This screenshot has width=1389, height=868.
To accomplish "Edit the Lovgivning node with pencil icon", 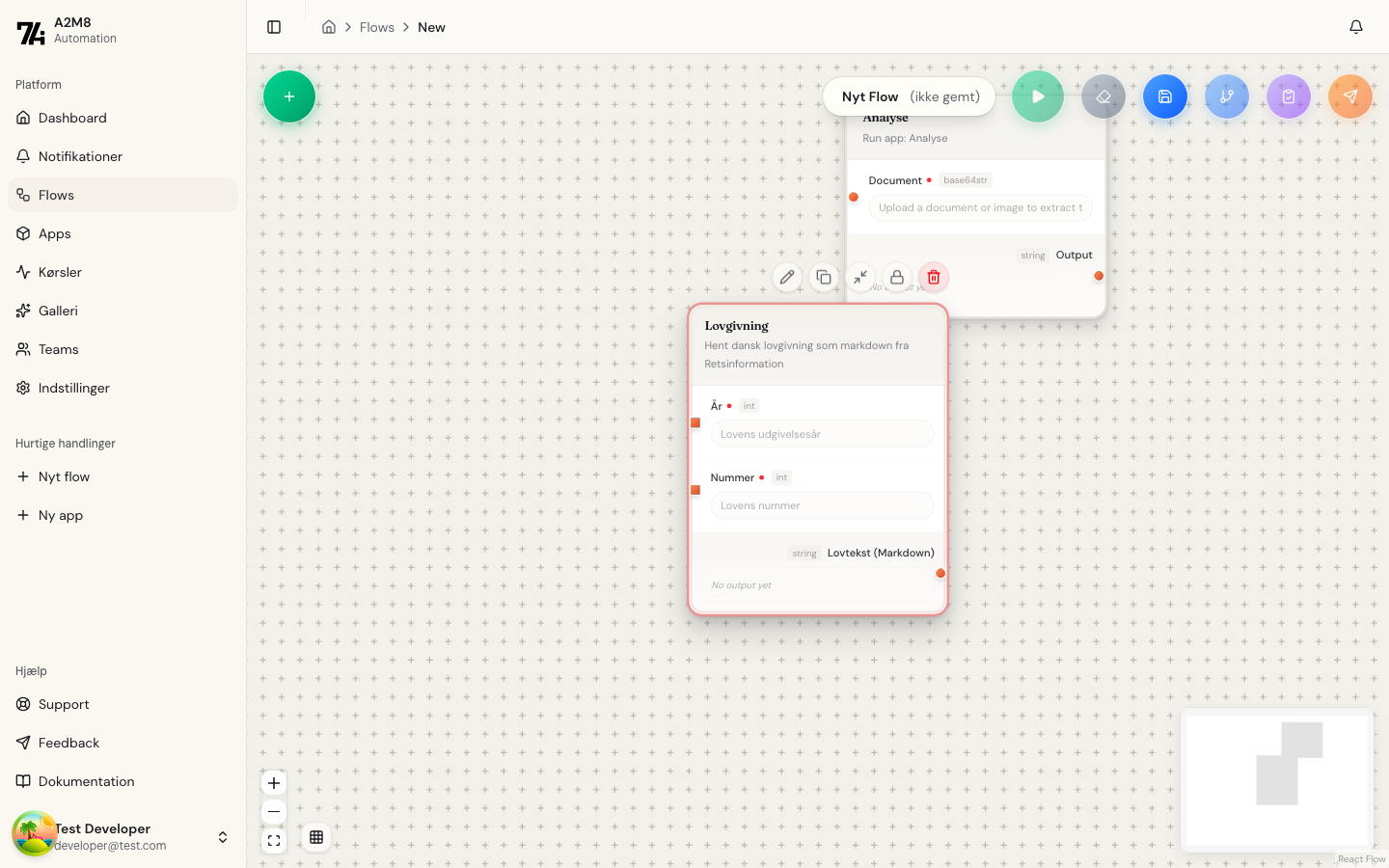I will click(x=787, y=278).
